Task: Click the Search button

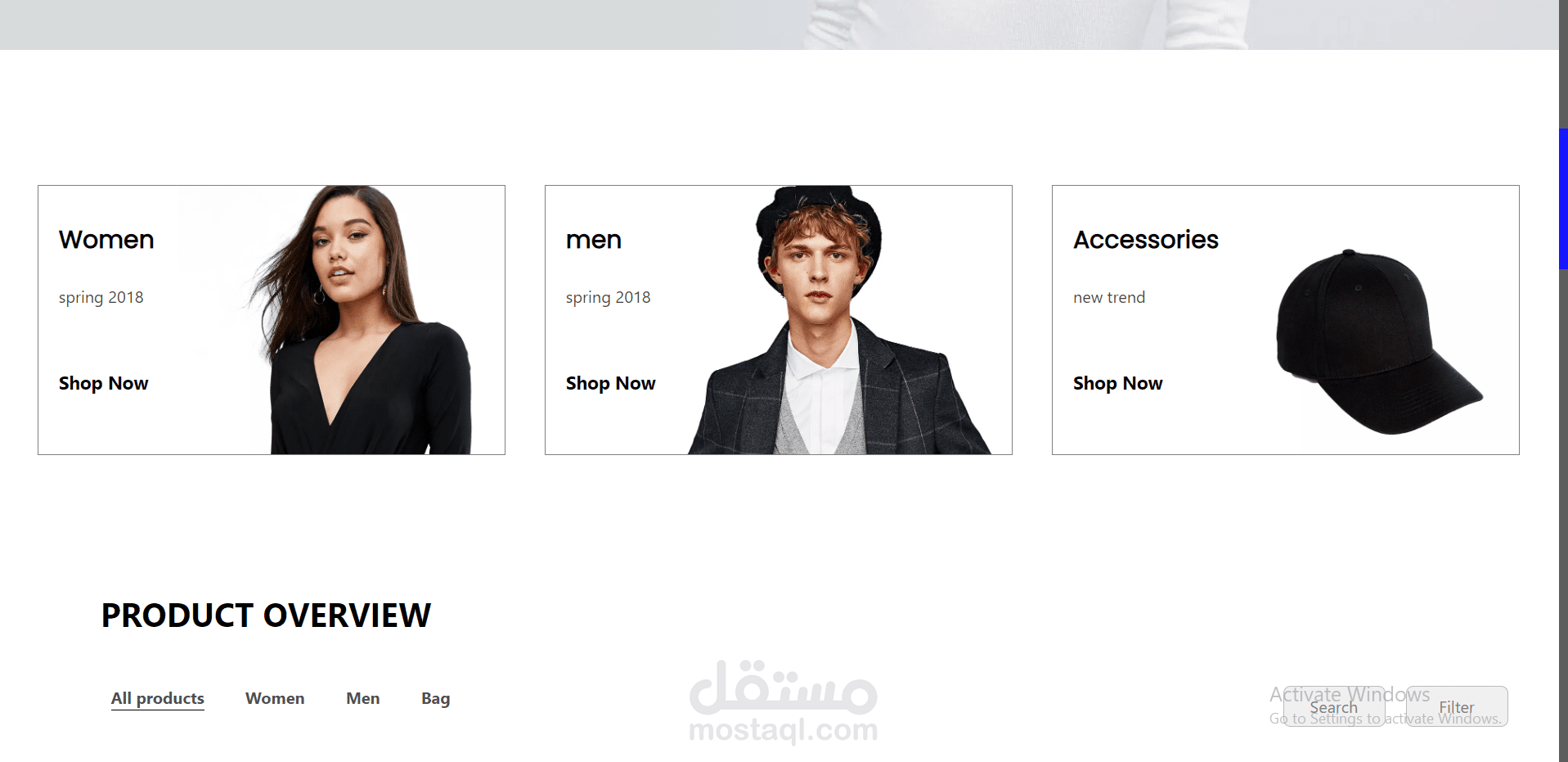Action: [x=1334, y=706]
